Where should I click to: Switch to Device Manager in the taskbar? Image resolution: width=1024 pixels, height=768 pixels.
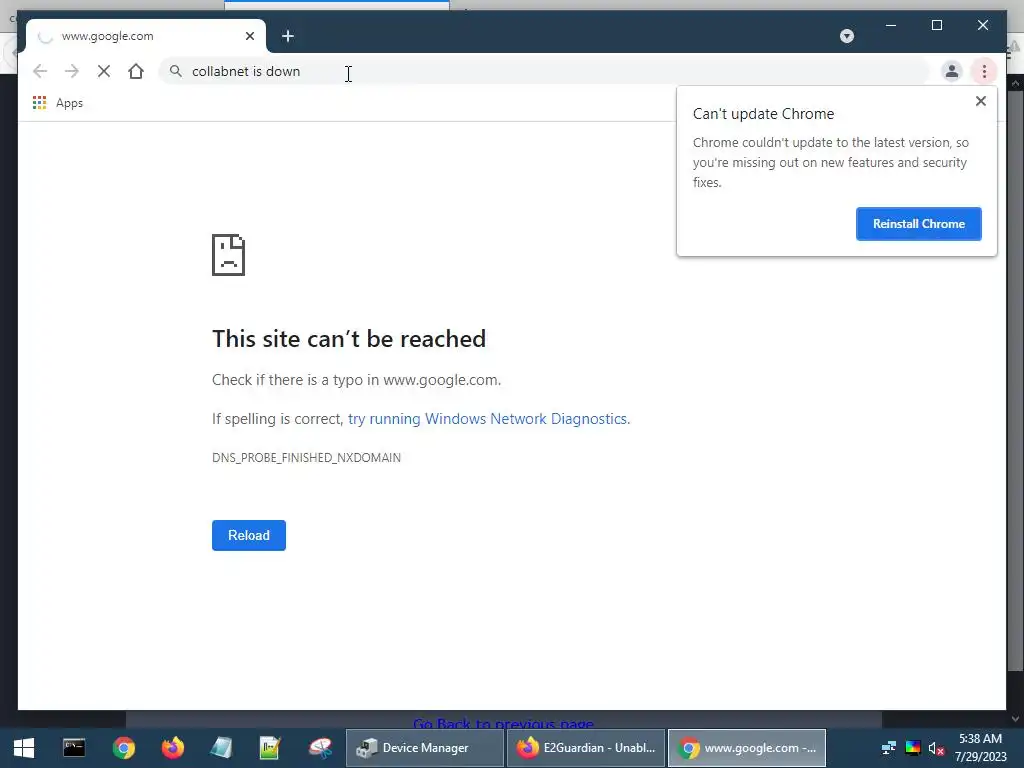424,748
